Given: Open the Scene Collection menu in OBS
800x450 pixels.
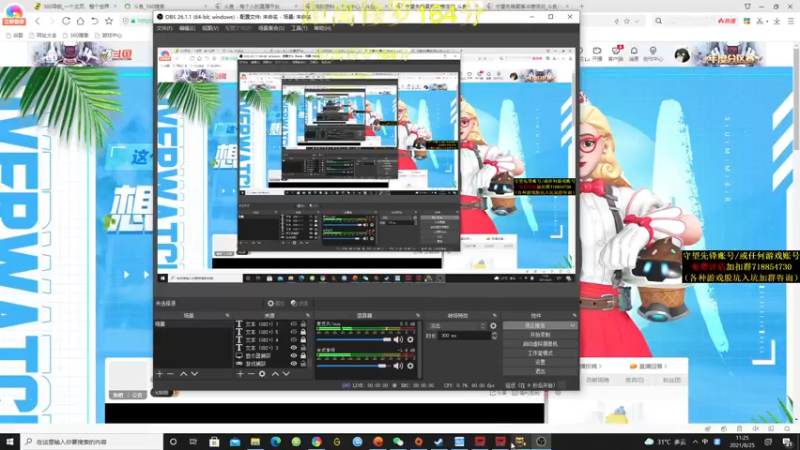Looking at the screenshot, I should coord(271,28).
